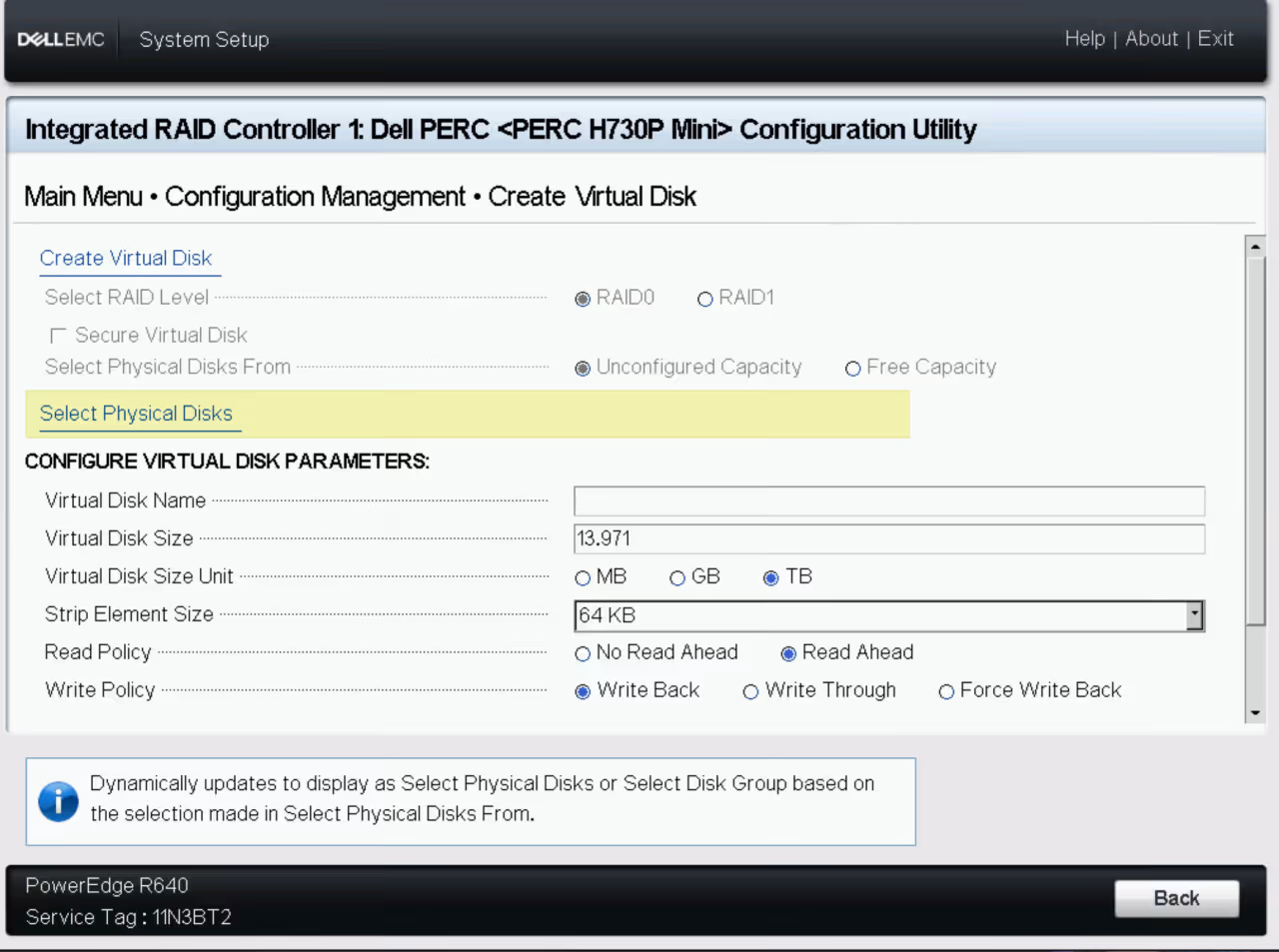This screenshot has height=952, width=1279.
Task: Click the Strip Element Size label
Action: pyautogui.click(x=129, y=614)
